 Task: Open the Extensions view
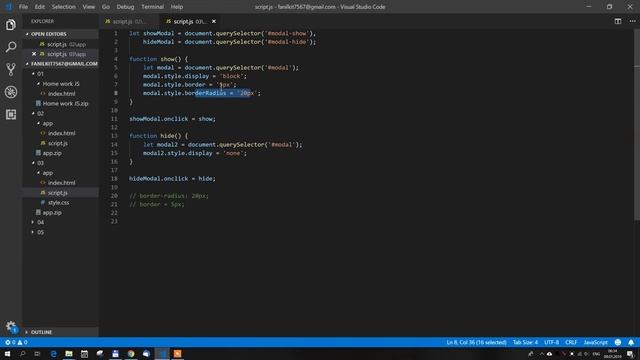11,114
